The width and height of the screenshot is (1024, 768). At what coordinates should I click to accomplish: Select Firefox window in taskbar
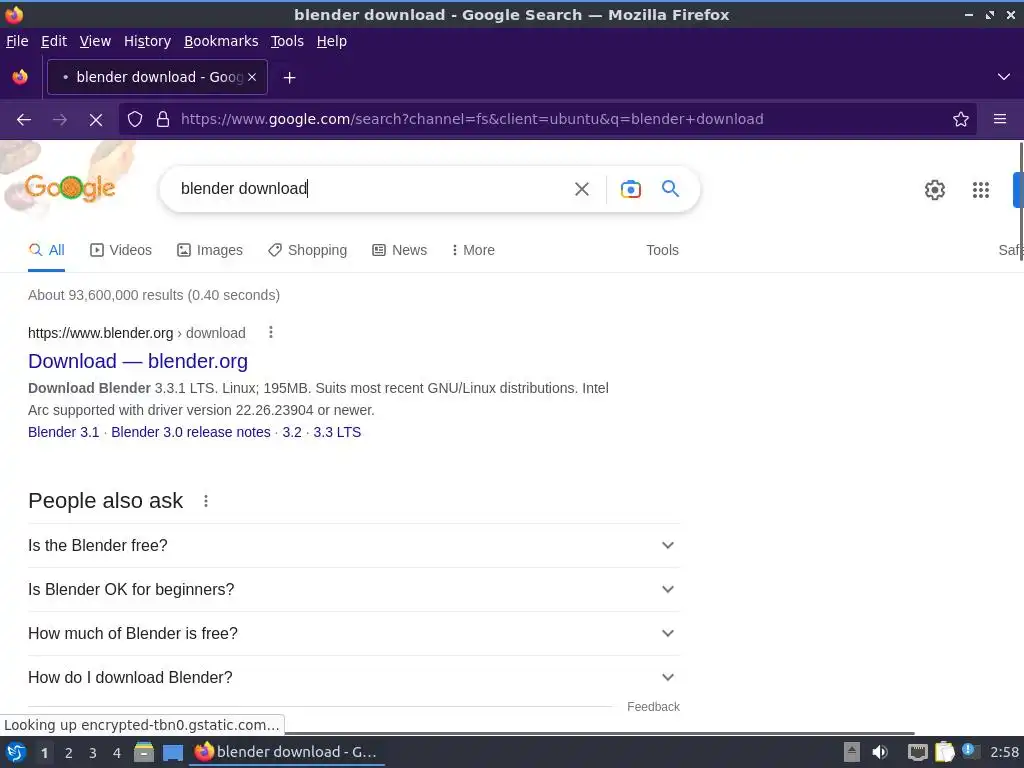tap(287, 752)
